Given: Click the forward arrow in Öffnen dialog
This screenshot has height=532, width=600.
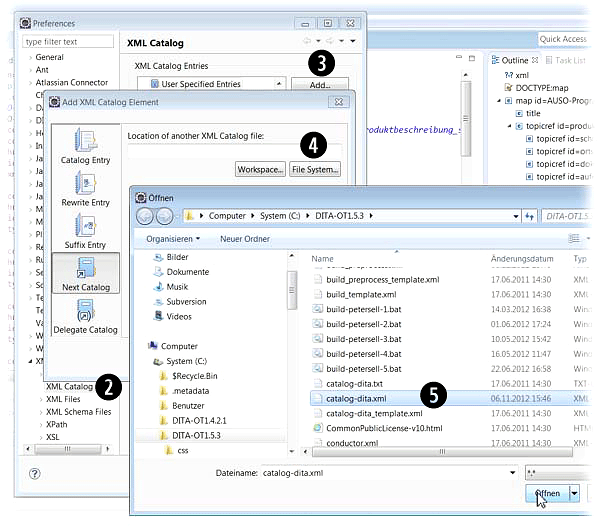Looking at the screenshot, I should (x=165, y=216).
